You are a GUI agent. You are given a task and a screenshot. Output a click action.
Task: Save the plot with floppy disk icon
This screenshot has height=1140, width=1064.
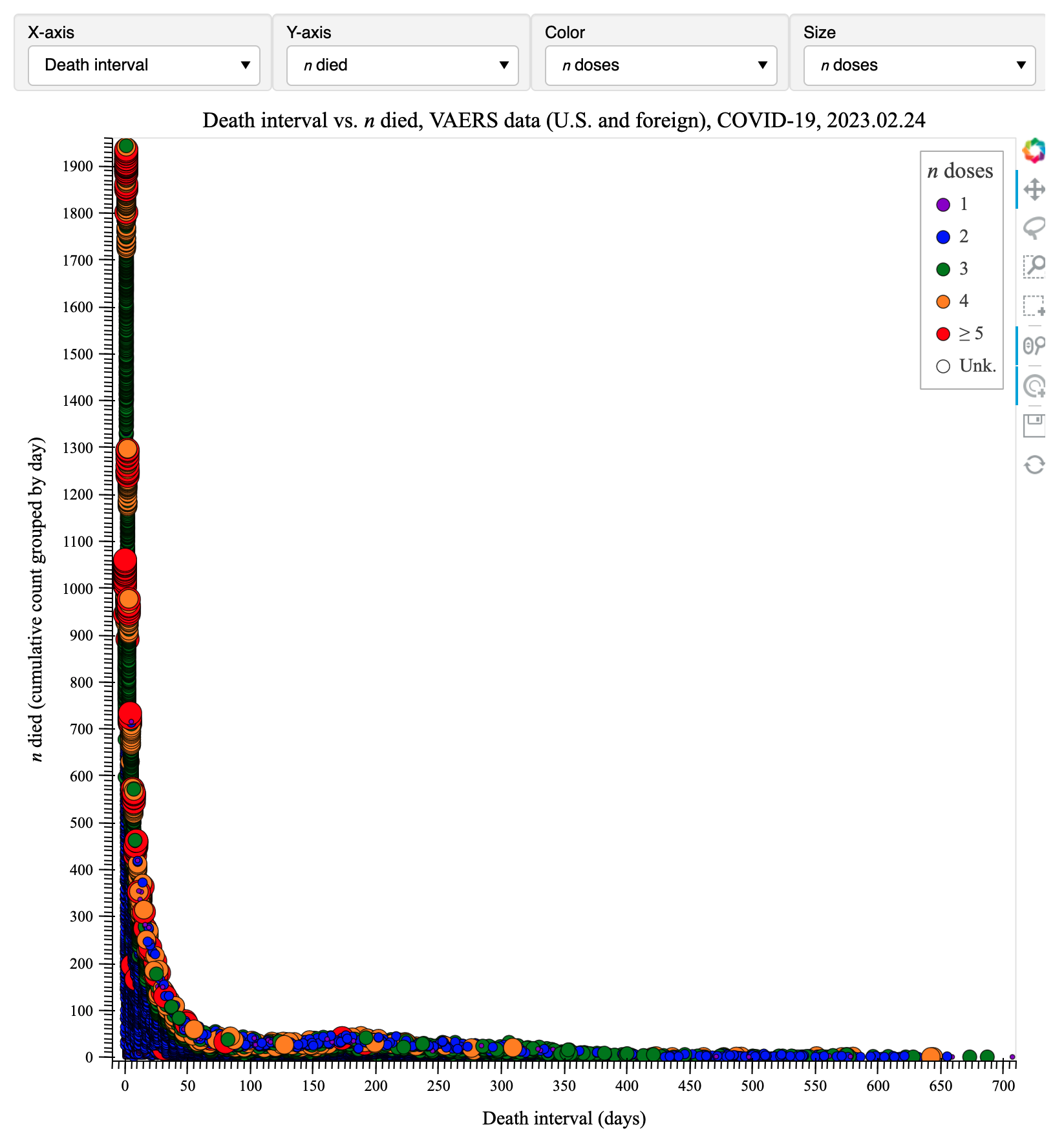[1034, 425]
